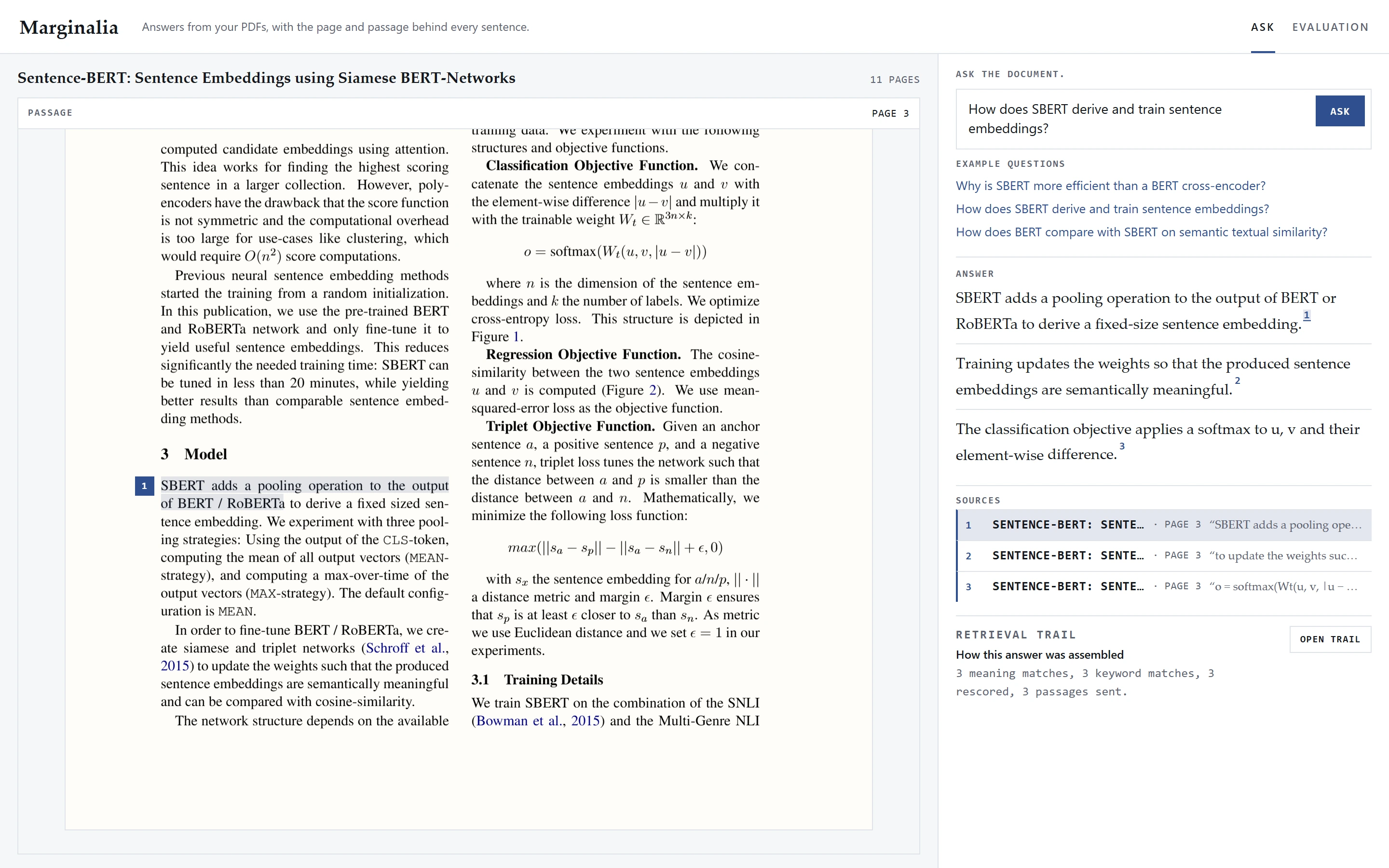Click the '11 PAGES' document label
Image resolution: width=1389 pixels, height=868 pixels.
pyautogui.click(x=895, y=80)
